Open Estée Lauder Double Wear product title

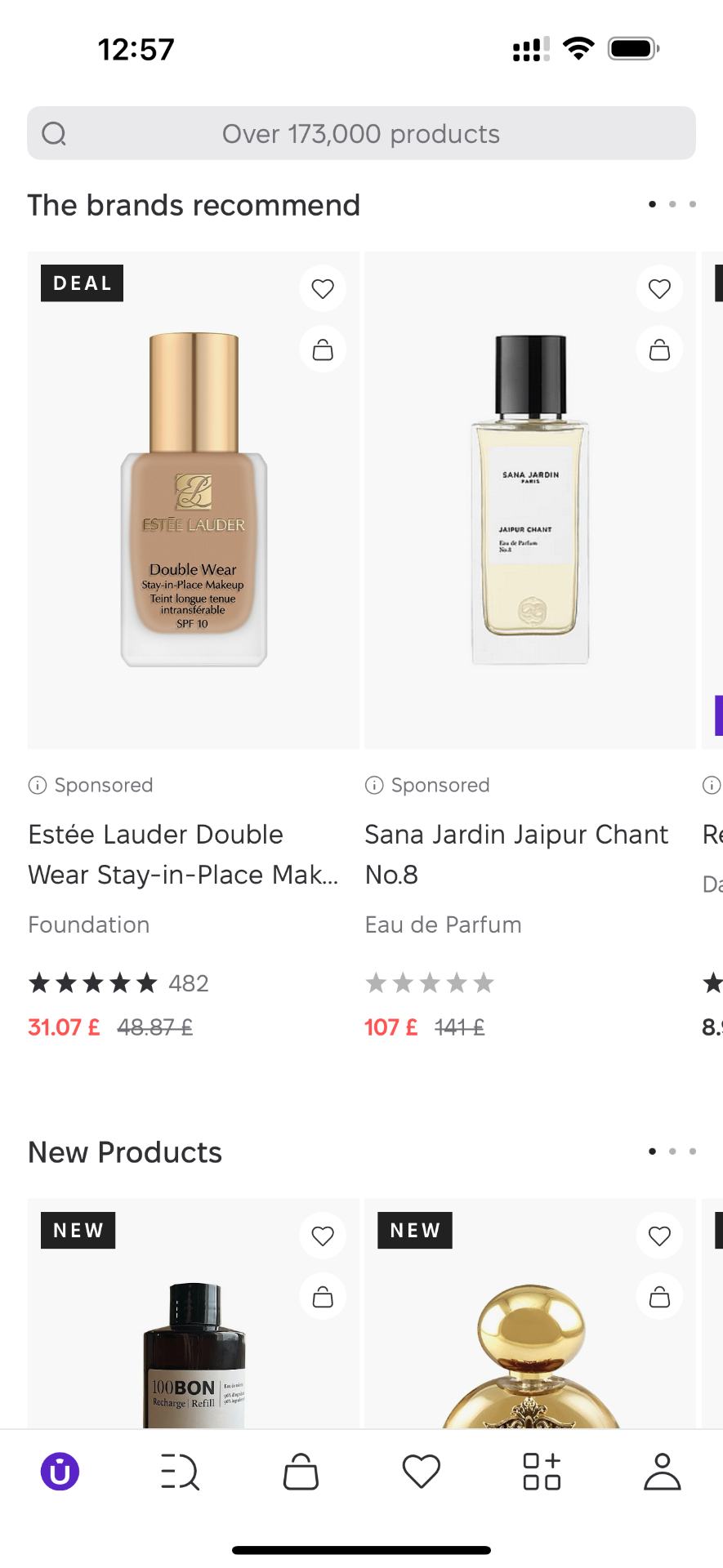click(183, 854)
